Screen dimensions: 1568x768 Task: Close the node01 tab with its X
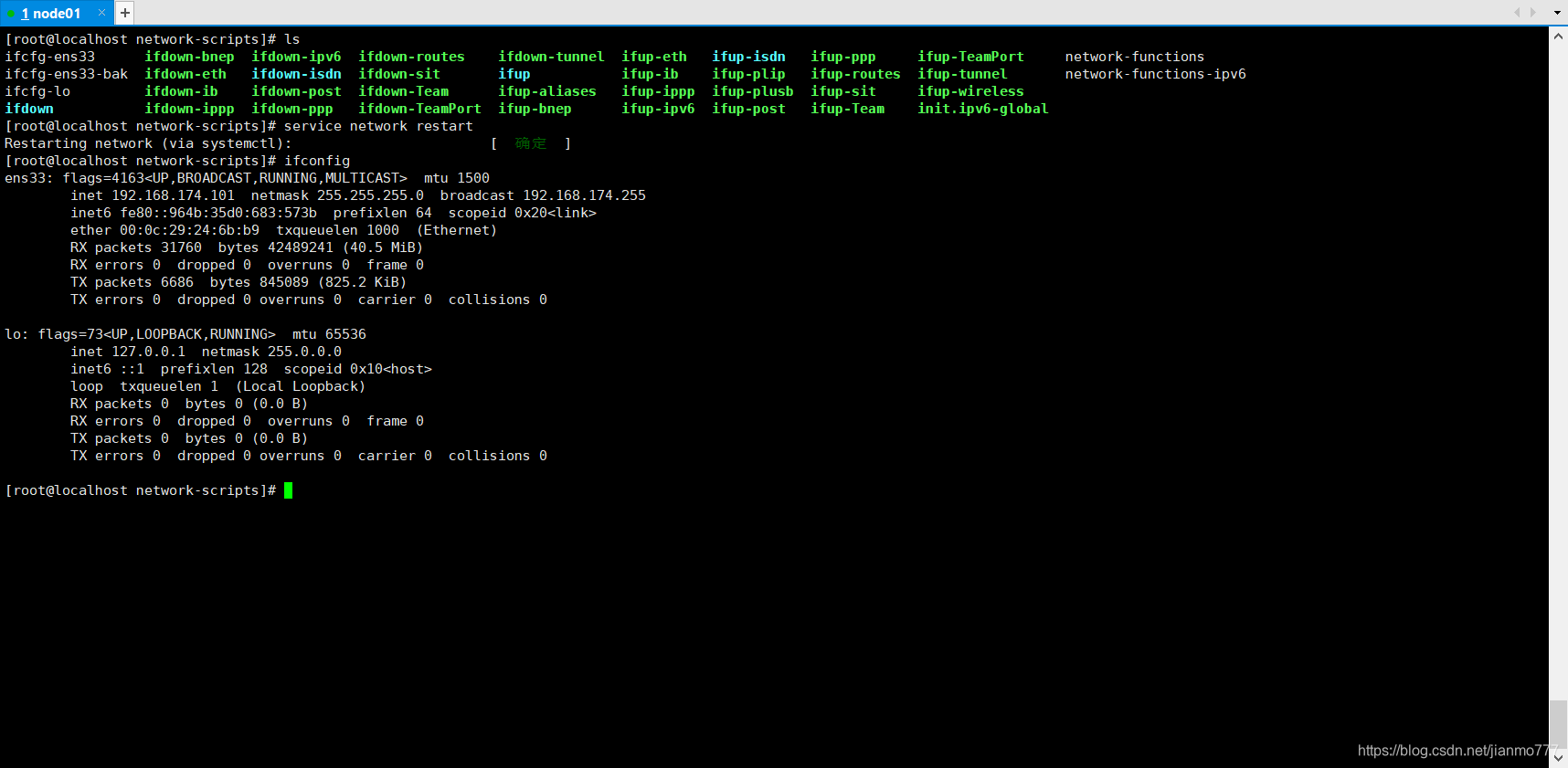101,13
